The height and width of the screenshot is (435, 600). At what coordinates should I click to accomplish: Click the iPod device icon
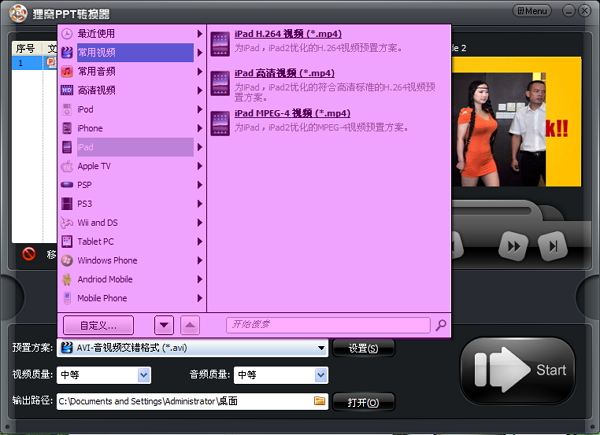(67, 109)
